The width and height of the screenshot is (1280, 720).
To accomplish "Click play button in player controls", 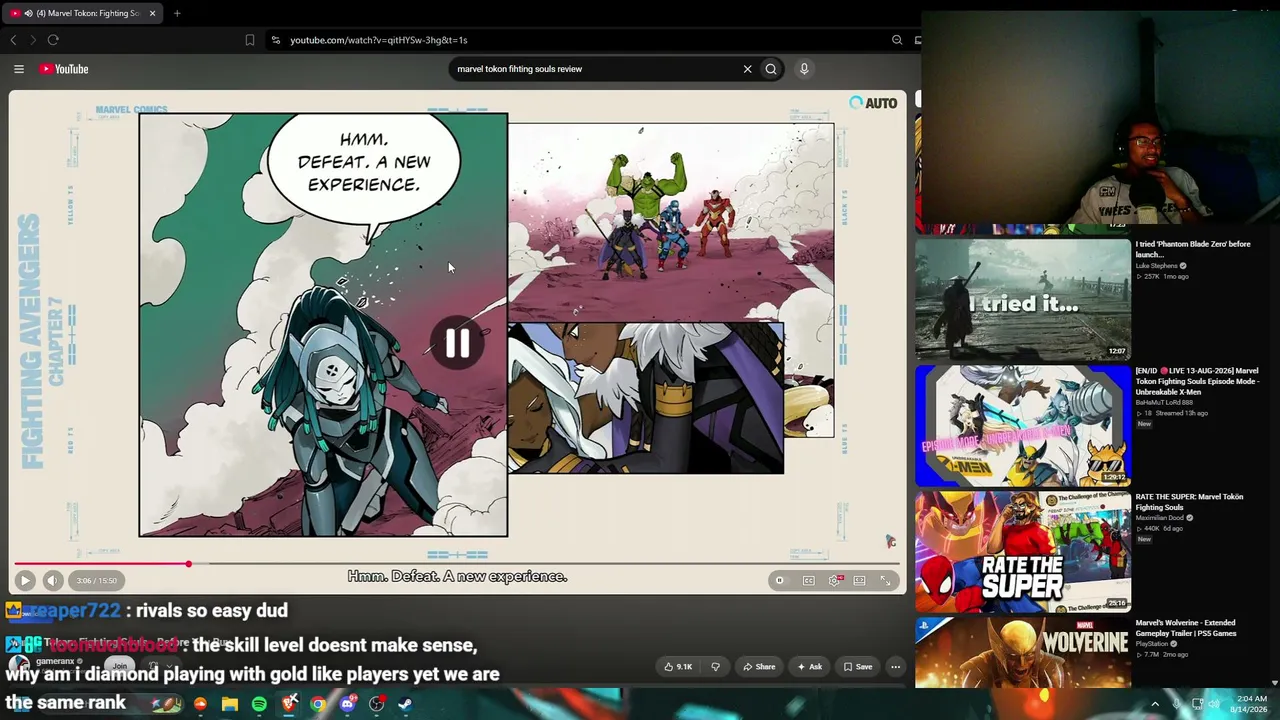I will (x=25, y=580).
